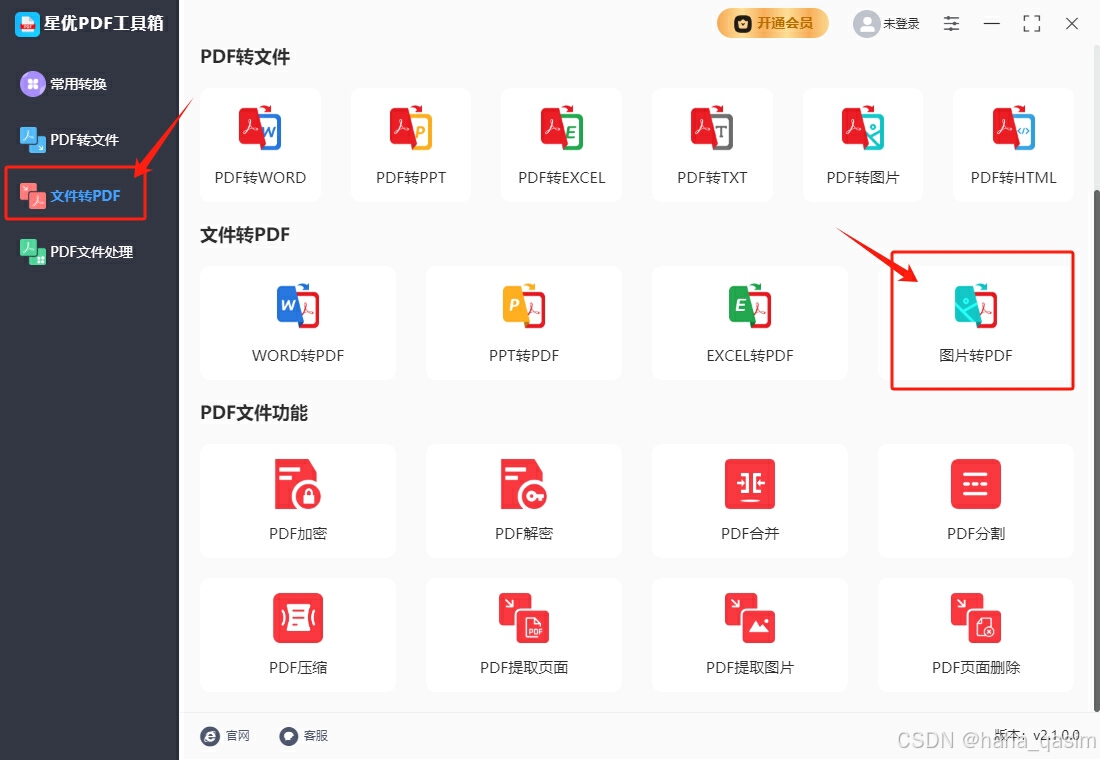
Task: Open the PDF提取图片 tool
Action: (750, 635)
